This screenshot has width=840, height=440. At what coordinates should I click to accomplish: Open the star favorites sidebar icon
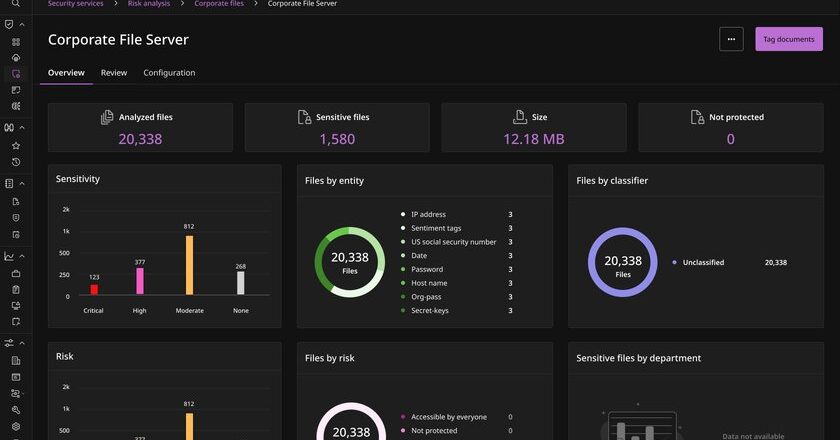pyautogui.click(x=16, y=145)
